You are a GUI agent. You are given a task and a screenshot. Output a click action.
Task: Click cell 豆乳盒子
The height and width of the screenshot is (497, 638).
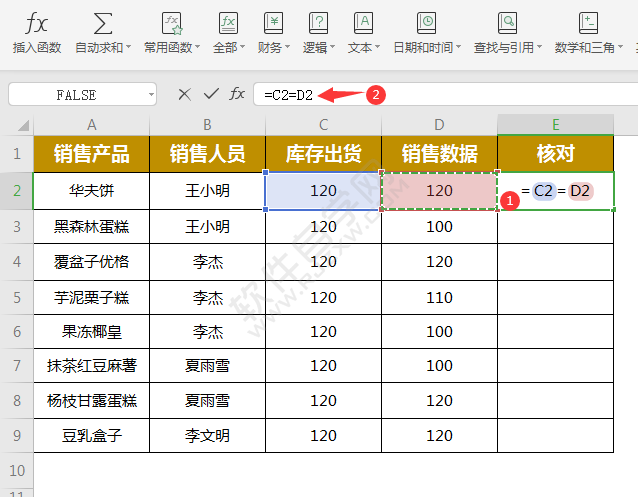pos(92,436)
